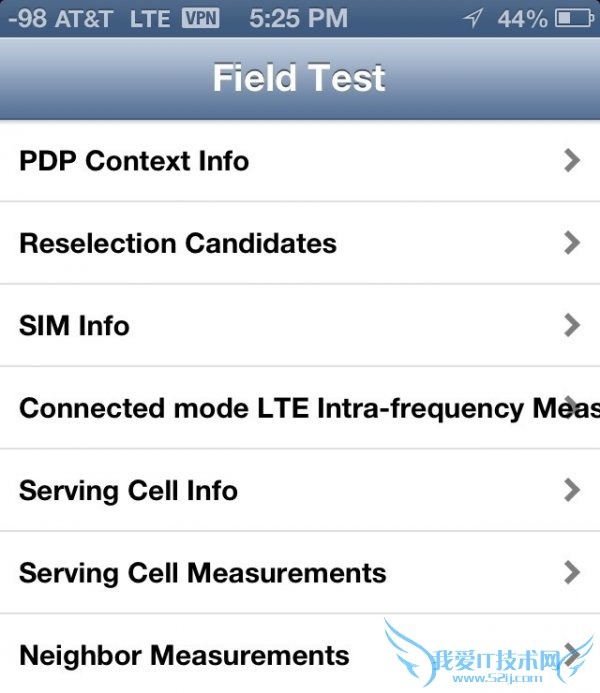Viewport: 600px width, 693px height.
Task: Open PDP Context Info
Action: point(134,161)
